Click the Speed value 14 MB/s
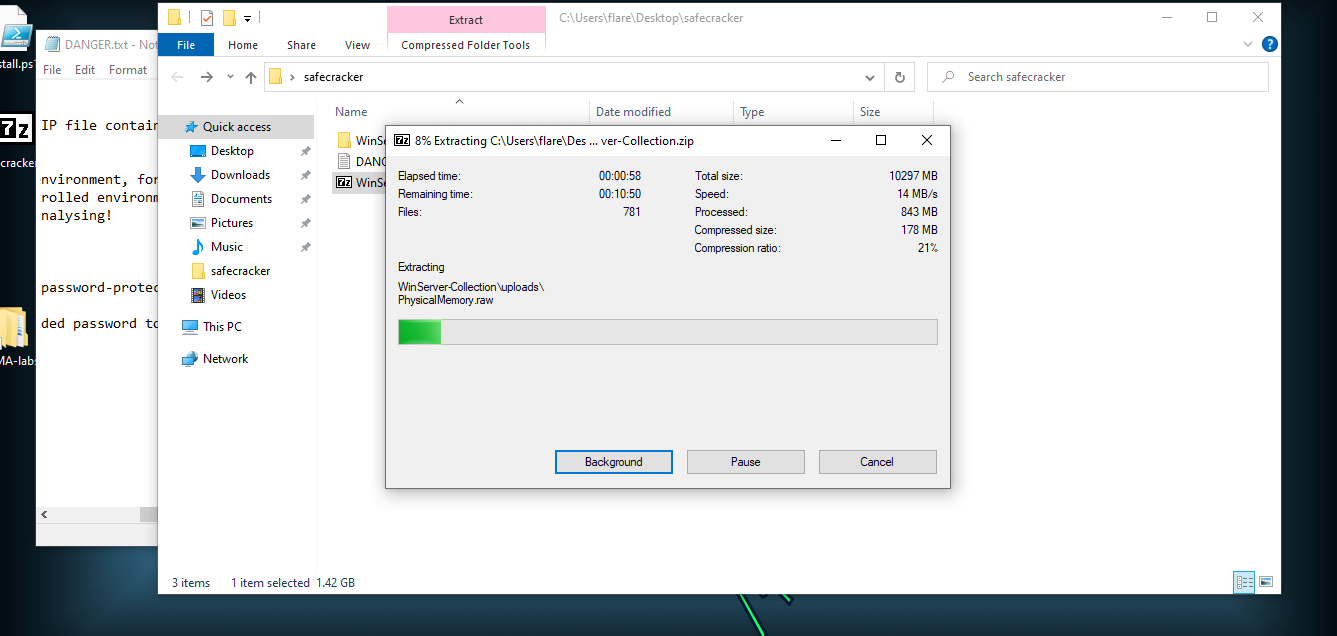1337x636 pixels. pyautogui.click(x=917, y=194)
